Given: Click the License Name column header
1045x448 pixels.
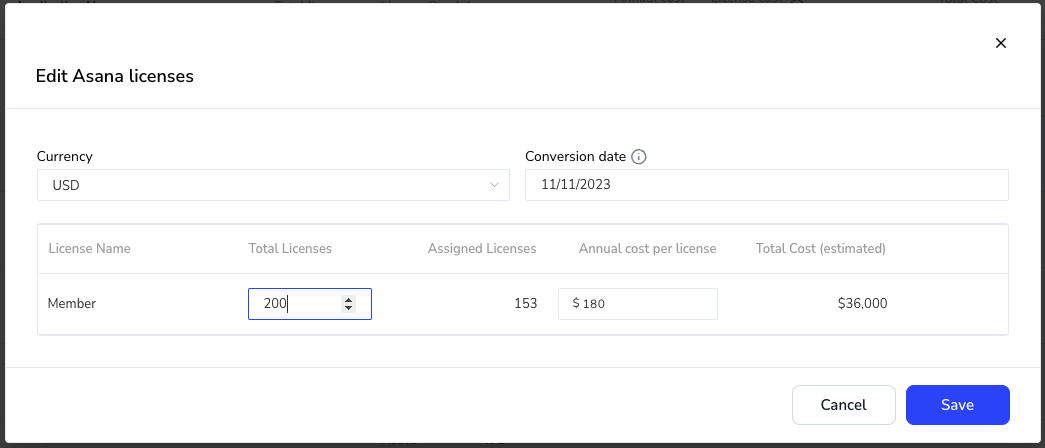Looking at the screenshot, I should (89, 249).
